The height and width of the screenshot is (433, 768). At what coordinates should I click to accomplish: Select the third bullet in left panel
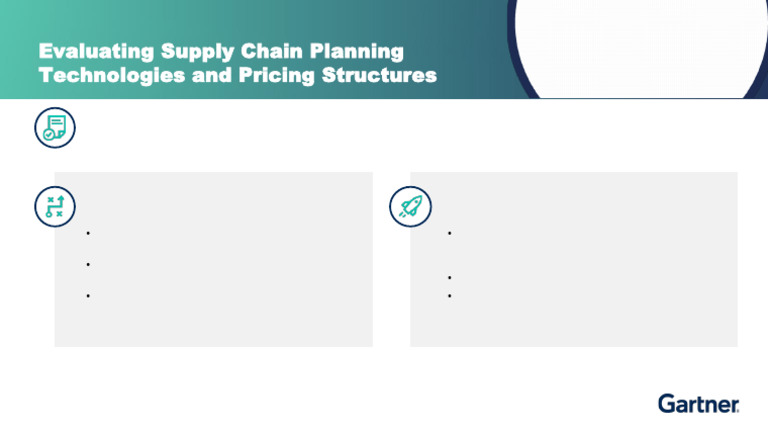click(x=88, y=296)
